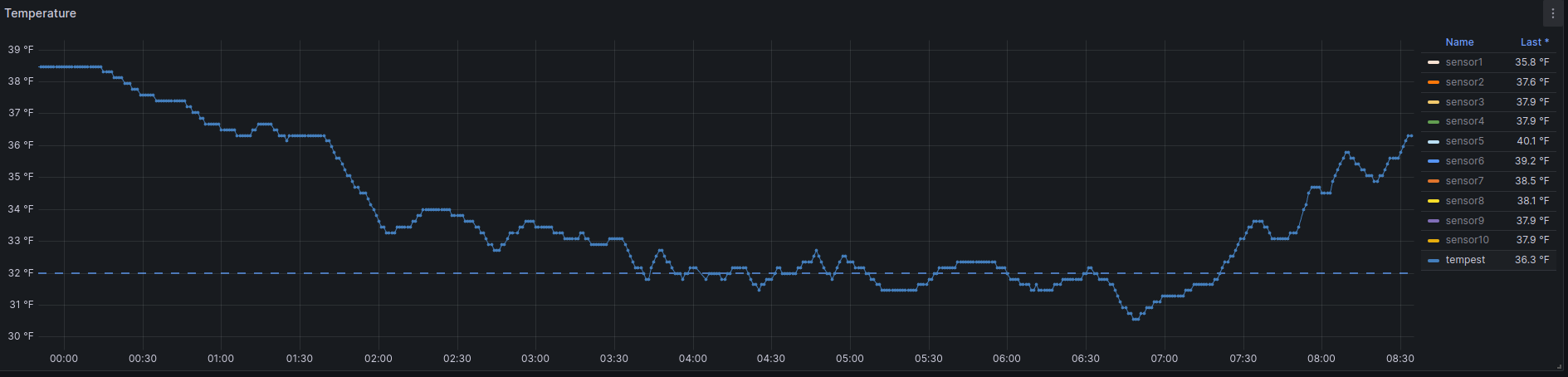The height and width of the screenshot is (377, 1568).
Task: Click the 37.6 °F value for sensor2
Action: pyautogui.click(x=1532, y=82)
